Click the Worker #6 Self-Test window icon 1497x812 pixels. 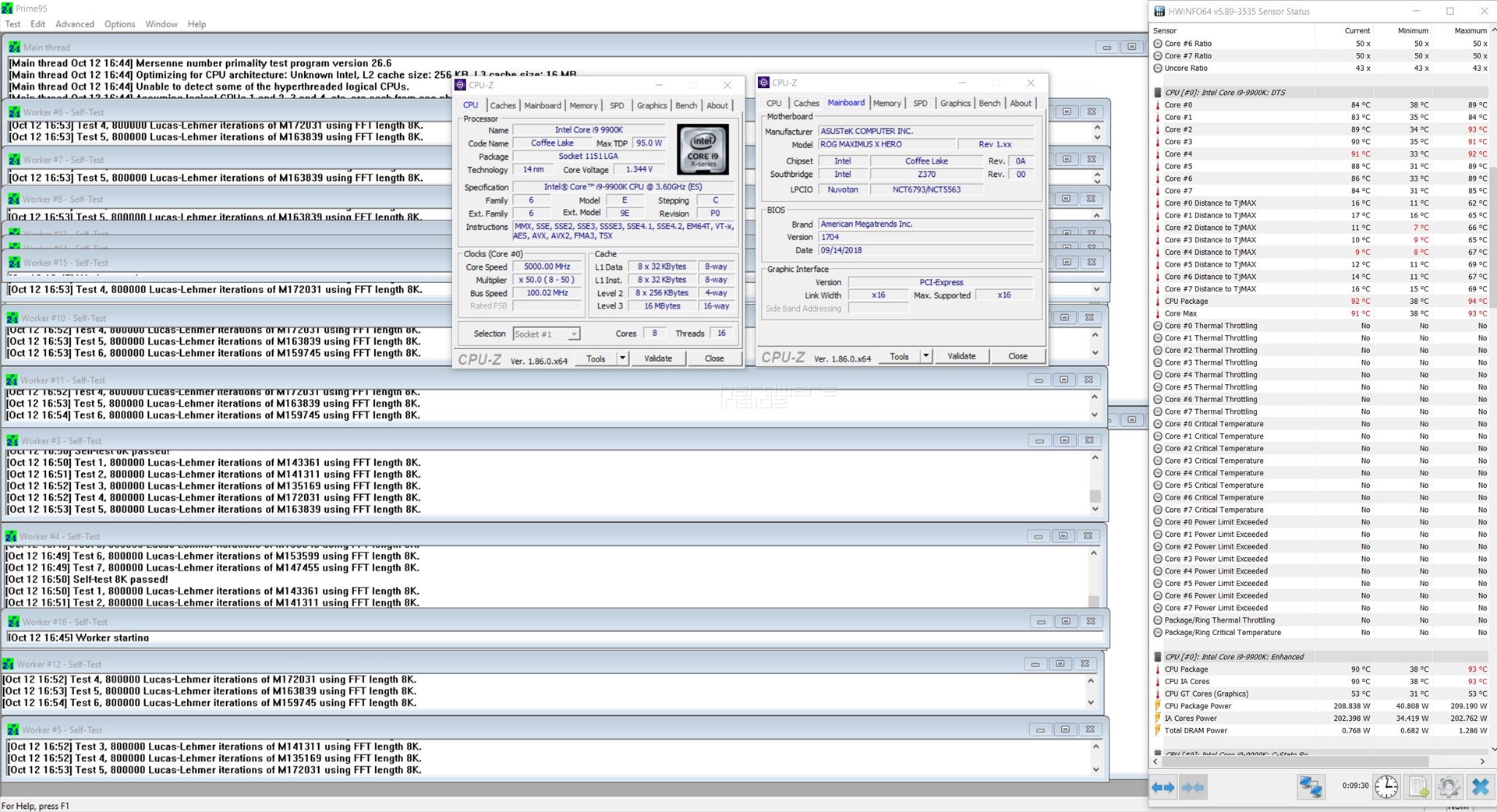[x=15, y=112]
